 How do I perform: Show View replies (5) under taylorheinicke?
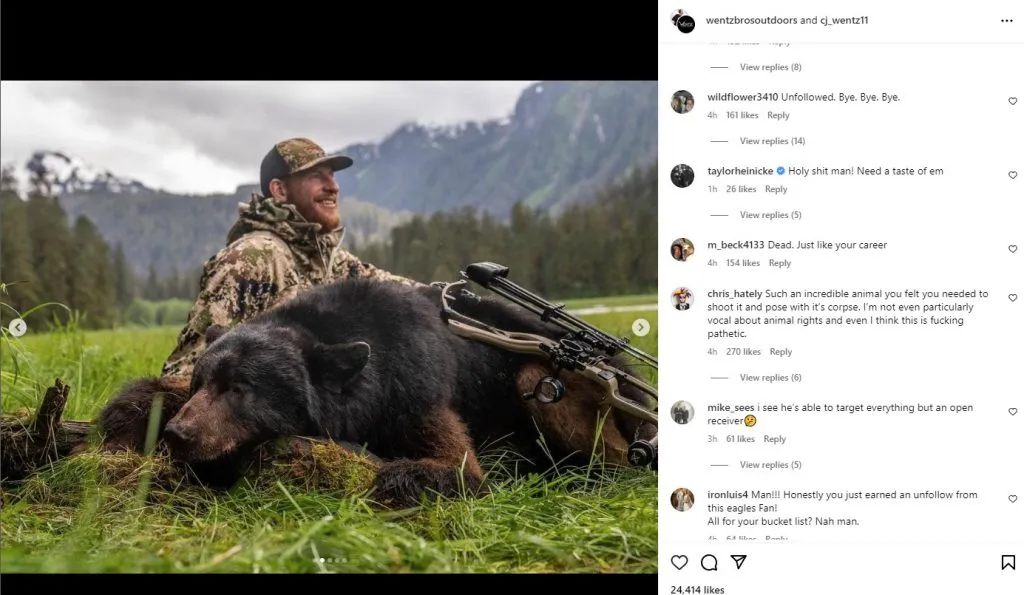(770, 215)
